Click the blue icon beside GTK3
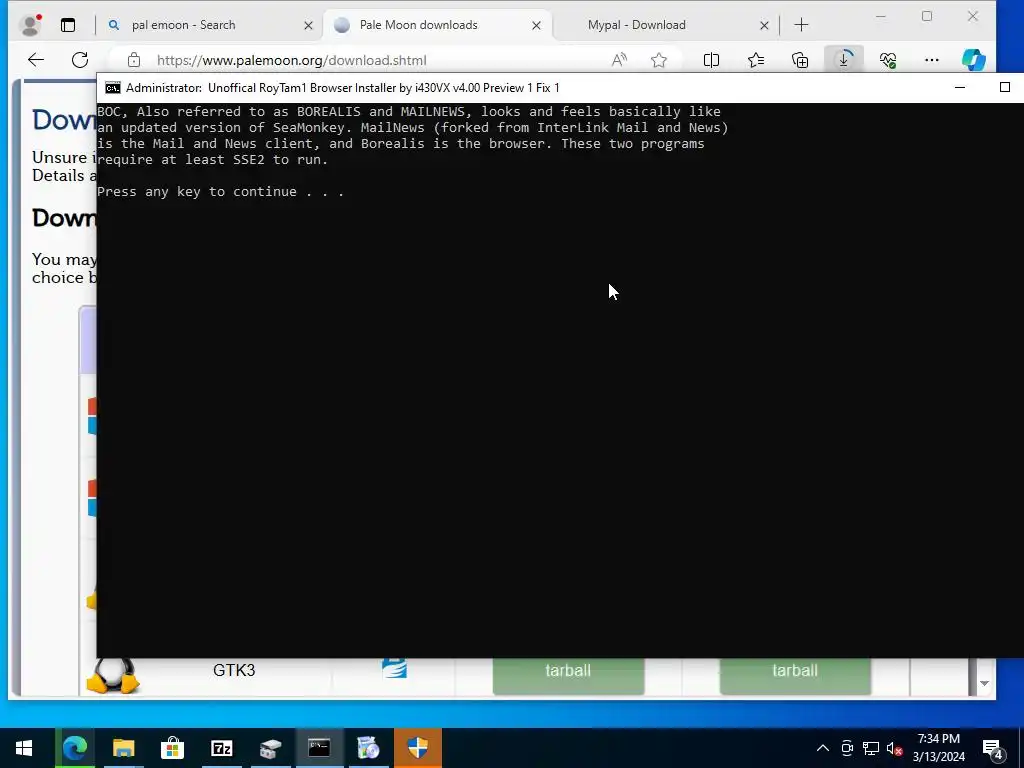The image size is (1024, 768). 394,668
